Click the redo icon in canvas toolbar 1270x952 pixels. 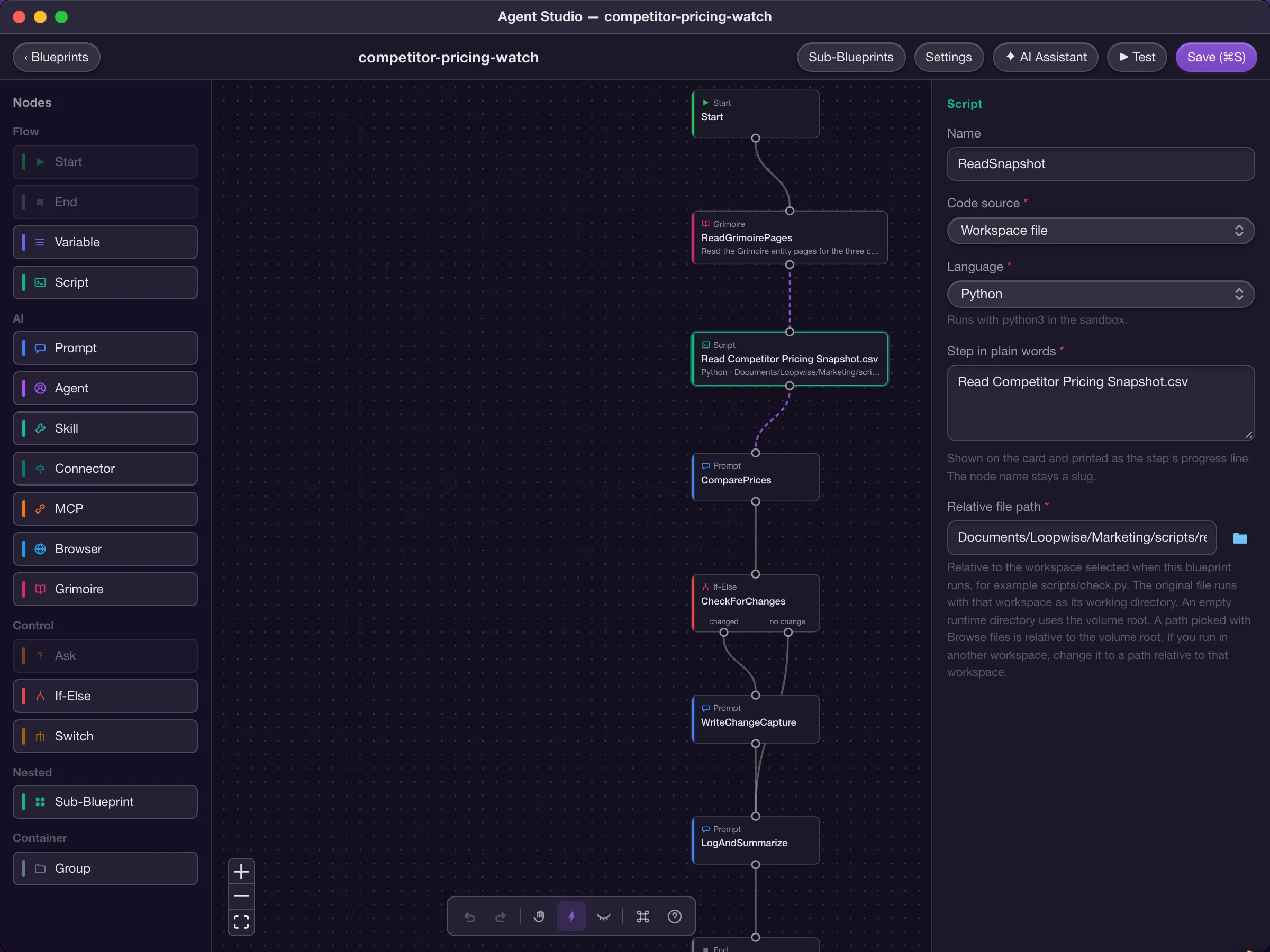[500, 917]
